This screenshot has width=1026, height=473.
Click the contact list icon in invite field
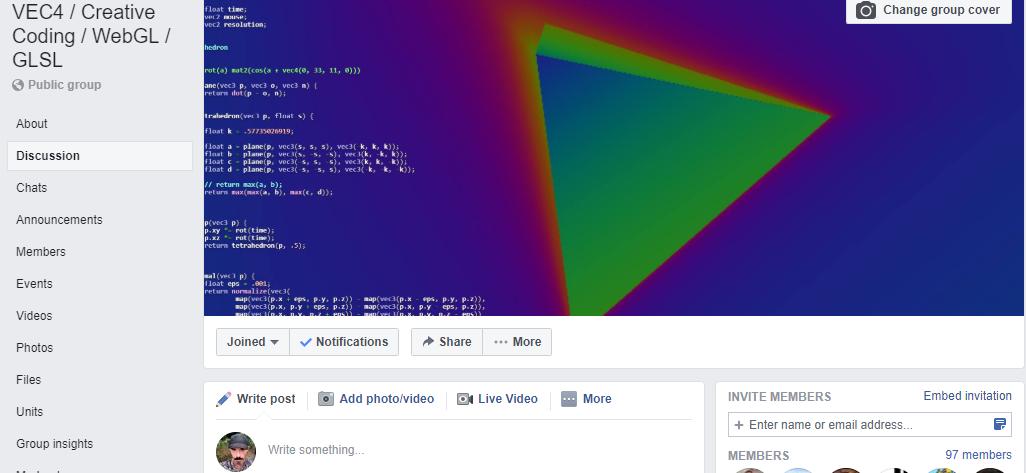1000,425
